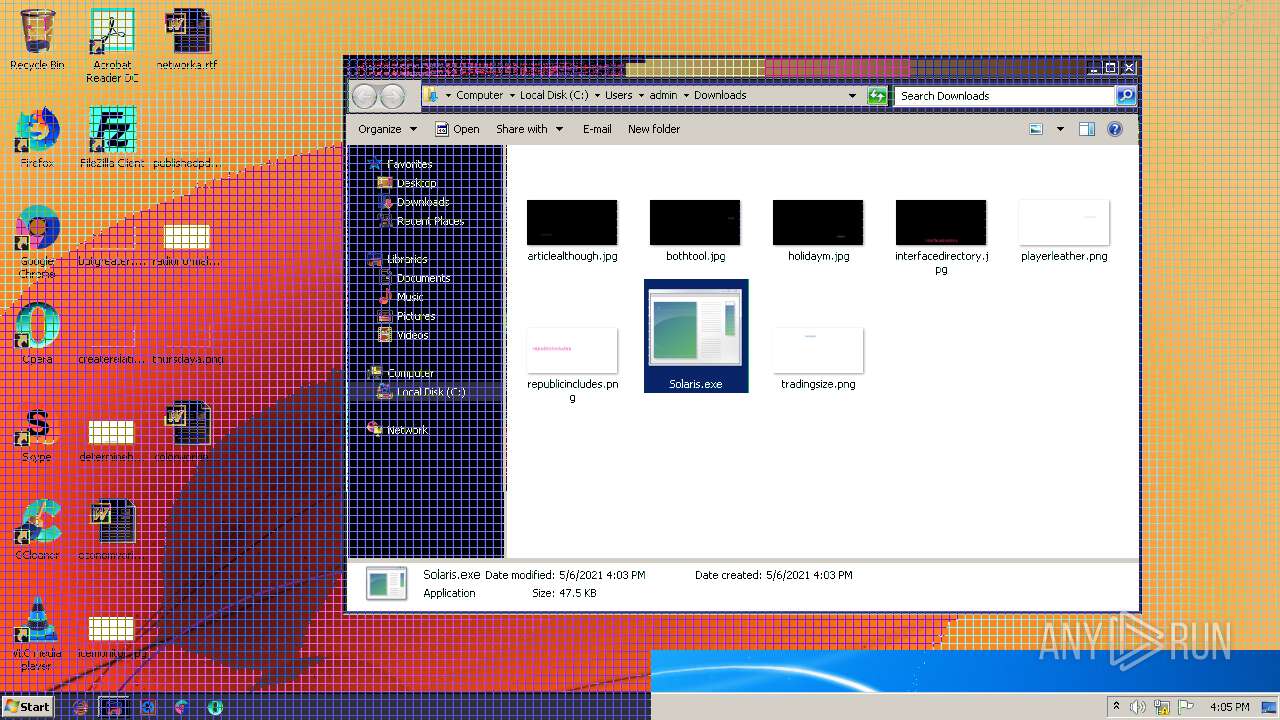Click the magnifier icon in the search box

point(1126,96)
